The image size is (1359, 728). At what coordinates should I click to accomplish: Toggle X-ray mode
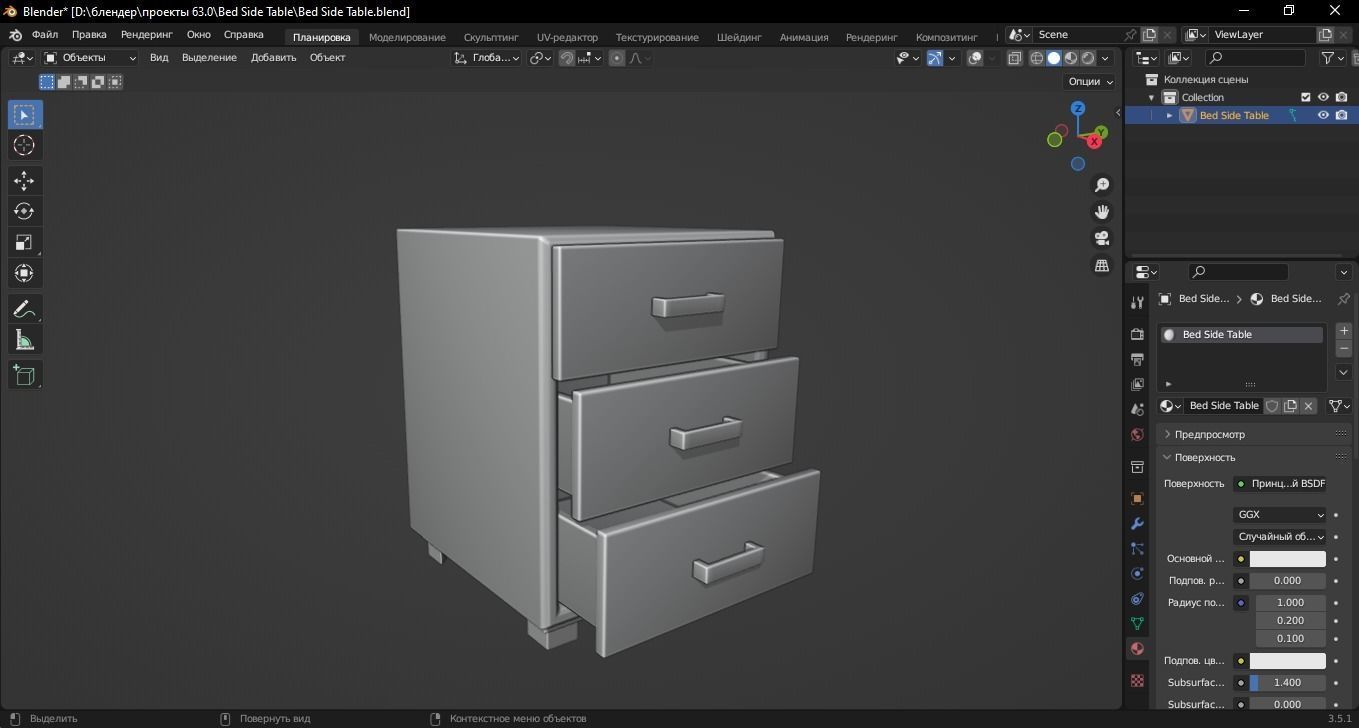coord(1014,58)
